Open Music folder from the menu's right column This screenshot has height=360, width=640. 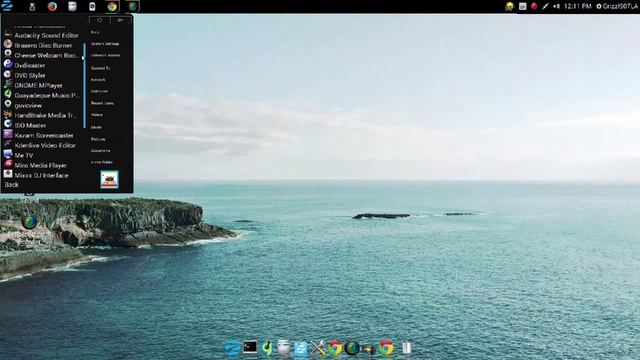[96, 127]
